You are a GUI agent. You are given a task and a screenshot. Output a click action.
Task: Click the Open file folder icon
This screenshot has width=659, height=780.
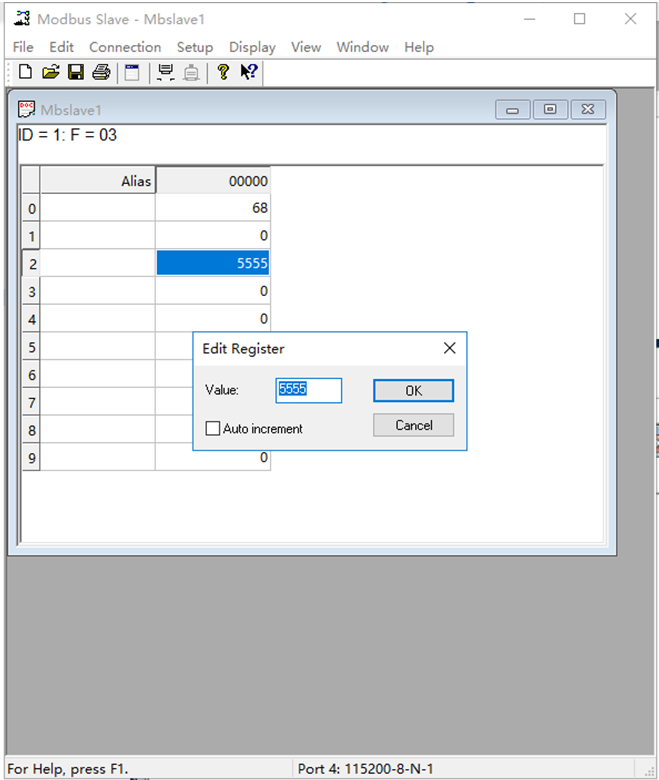pyautogui.click(x=50, y=72)
